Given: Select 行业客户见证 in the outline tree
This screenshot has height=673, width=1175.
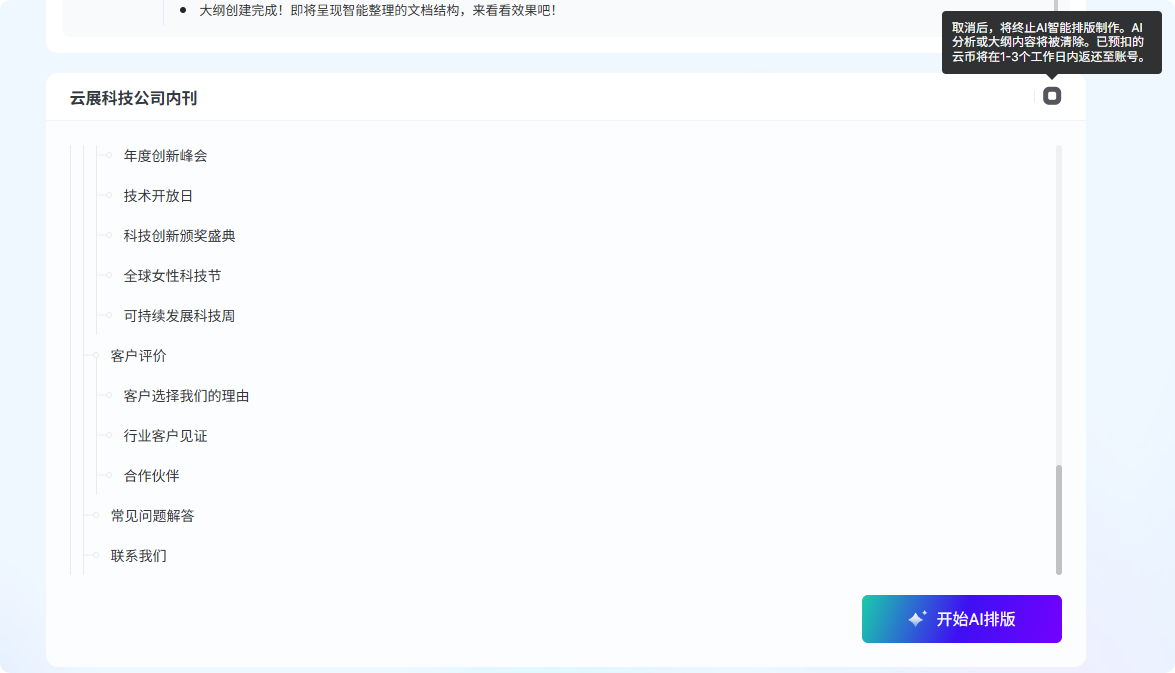Looking at the screenshot, I should pos(165,436).
